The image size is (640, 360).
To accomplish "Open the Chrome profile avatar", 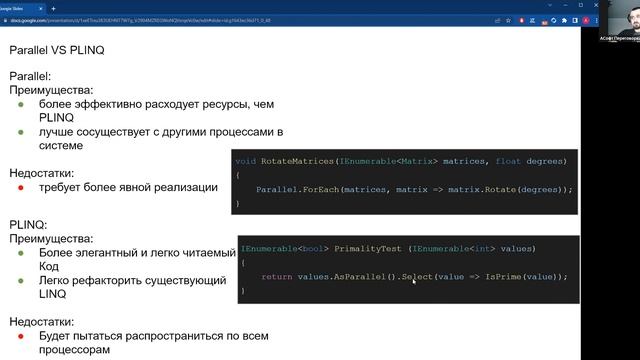I will 586,20.
